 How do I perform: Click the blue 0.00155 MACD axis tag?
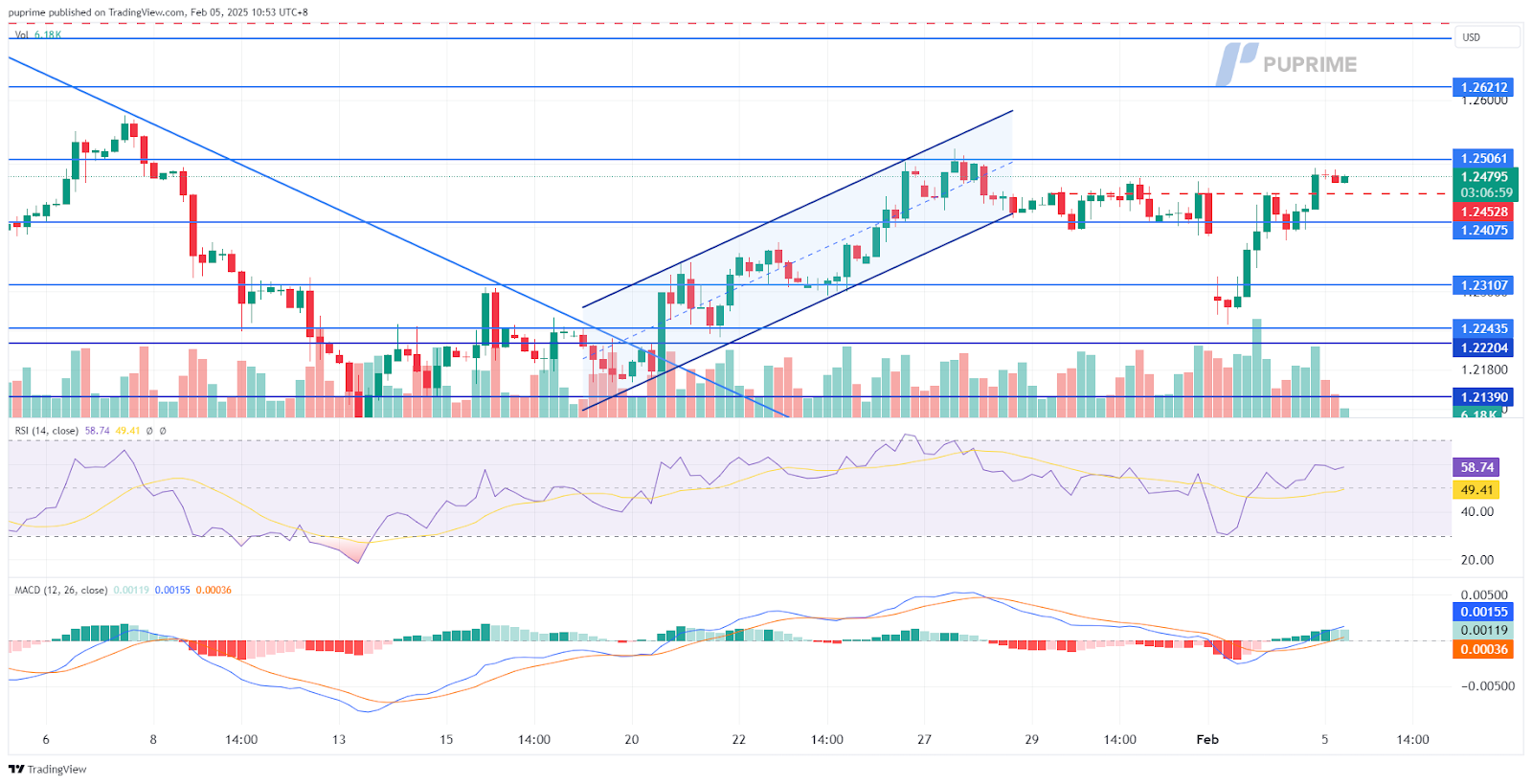coord(1483,612)
